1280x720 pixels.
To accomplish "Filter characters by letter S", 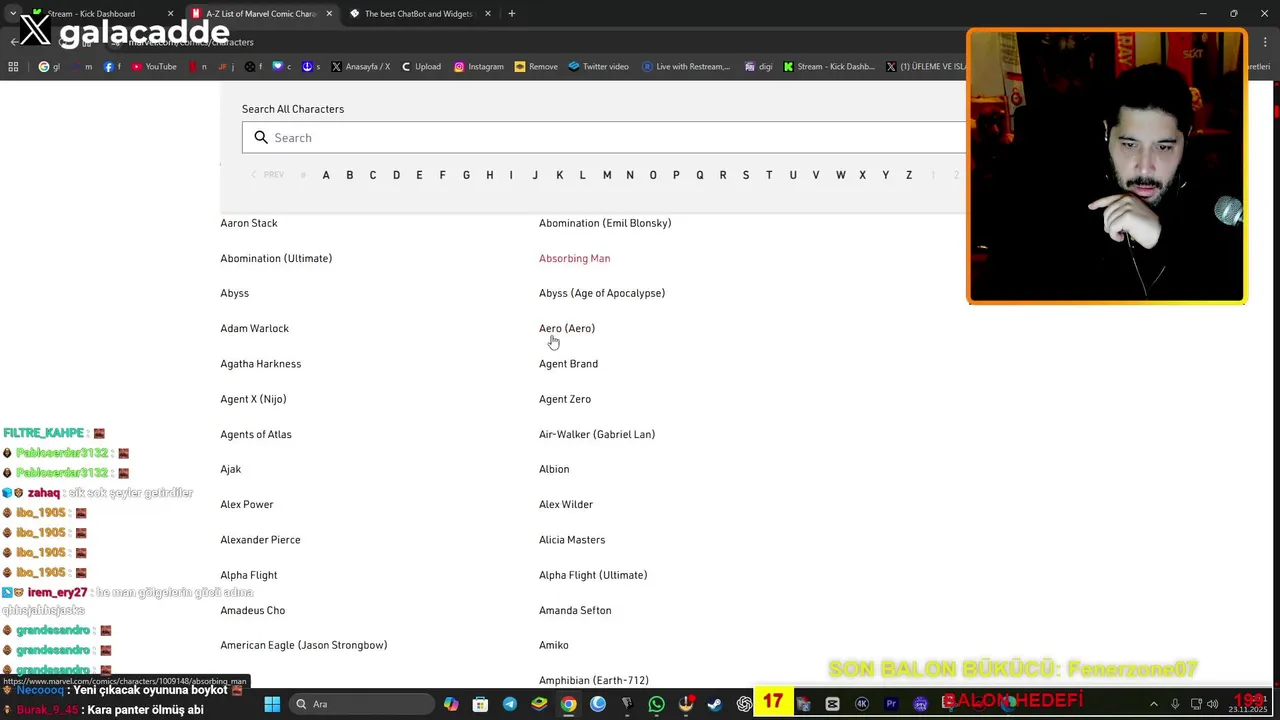I will 746,175.
